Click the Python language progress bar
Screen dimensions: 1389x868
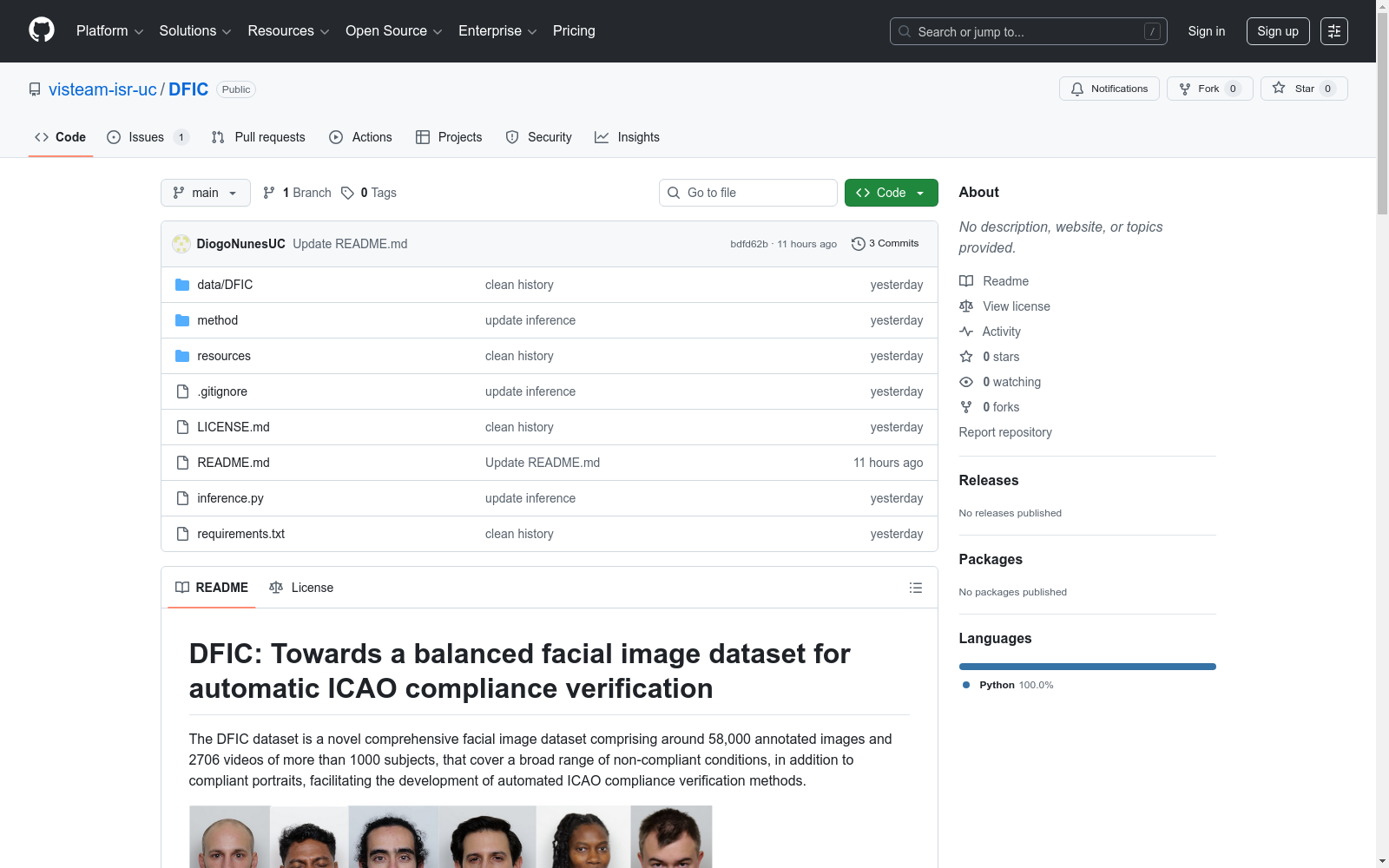[1087, 667]
